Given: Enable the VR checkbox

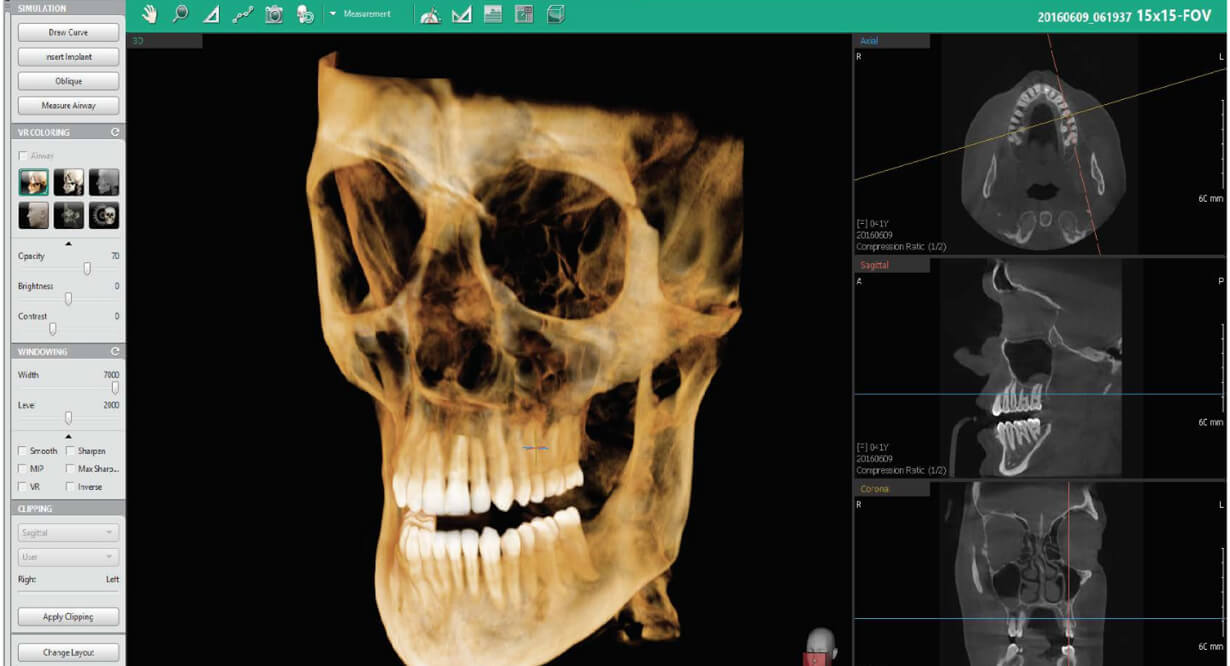Looking at the screenshot, I should coord(23,486).
